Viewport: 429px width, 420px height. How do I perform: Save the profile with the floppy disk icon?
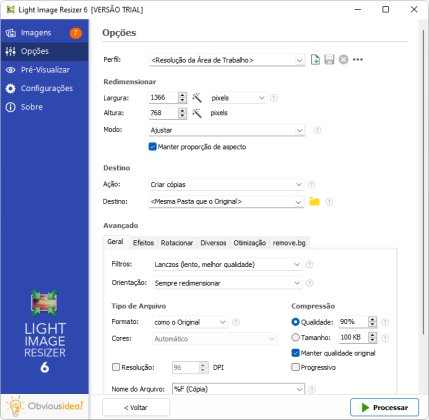[x=329, y=60]
